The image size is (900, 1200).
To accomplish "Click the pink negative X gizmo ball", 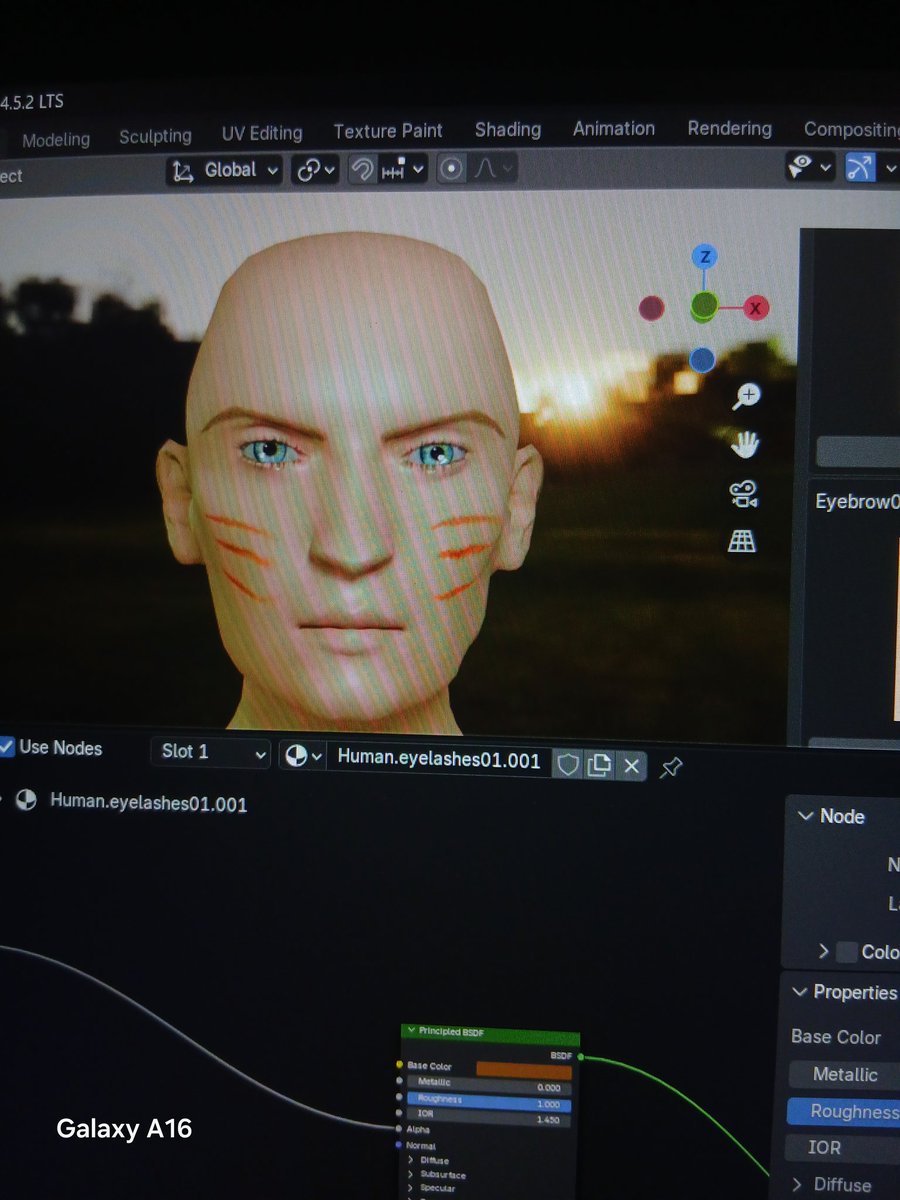I will tap(652, 308).
